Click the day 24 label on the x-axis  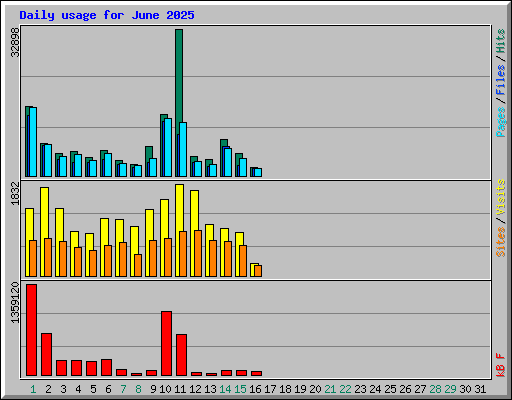[x=375, y=389]
